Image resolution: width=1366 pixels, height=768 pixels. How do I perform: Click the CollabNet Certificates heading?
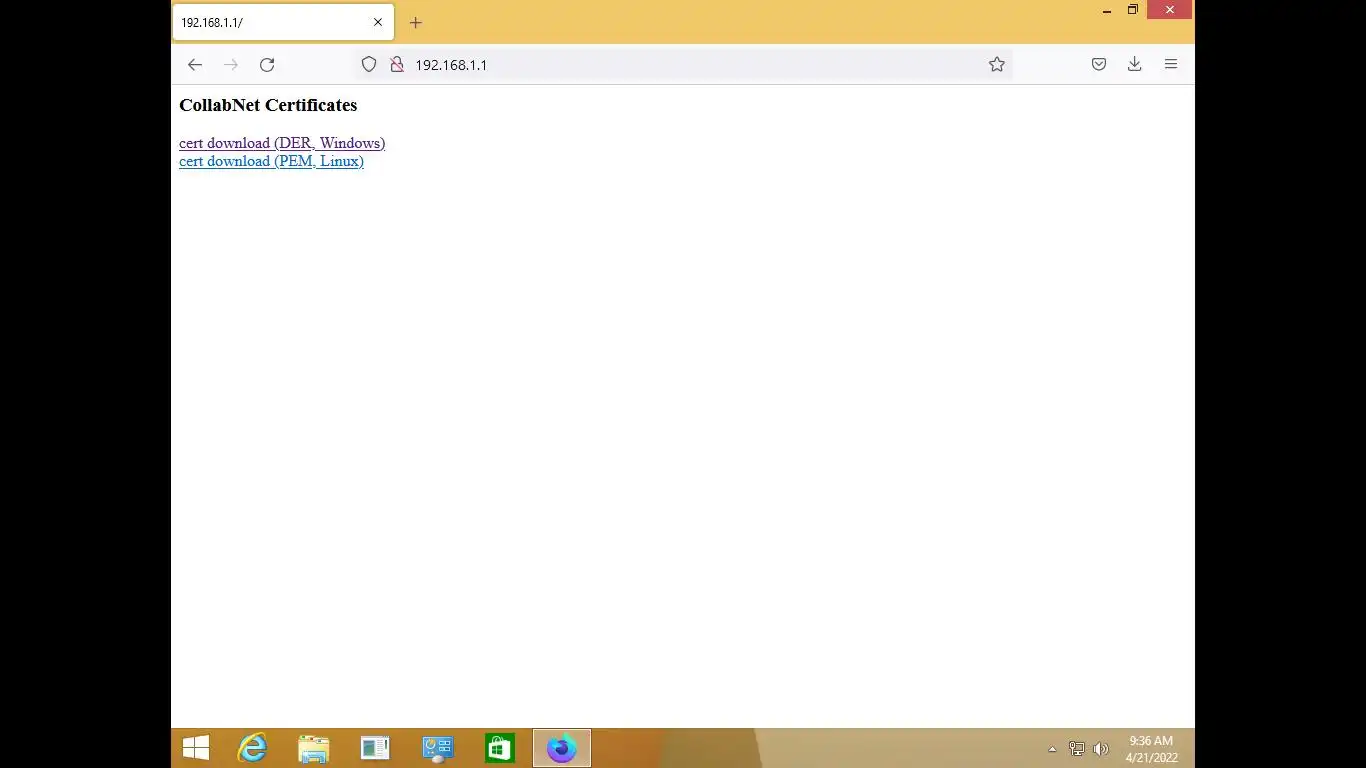pos(268,105)
